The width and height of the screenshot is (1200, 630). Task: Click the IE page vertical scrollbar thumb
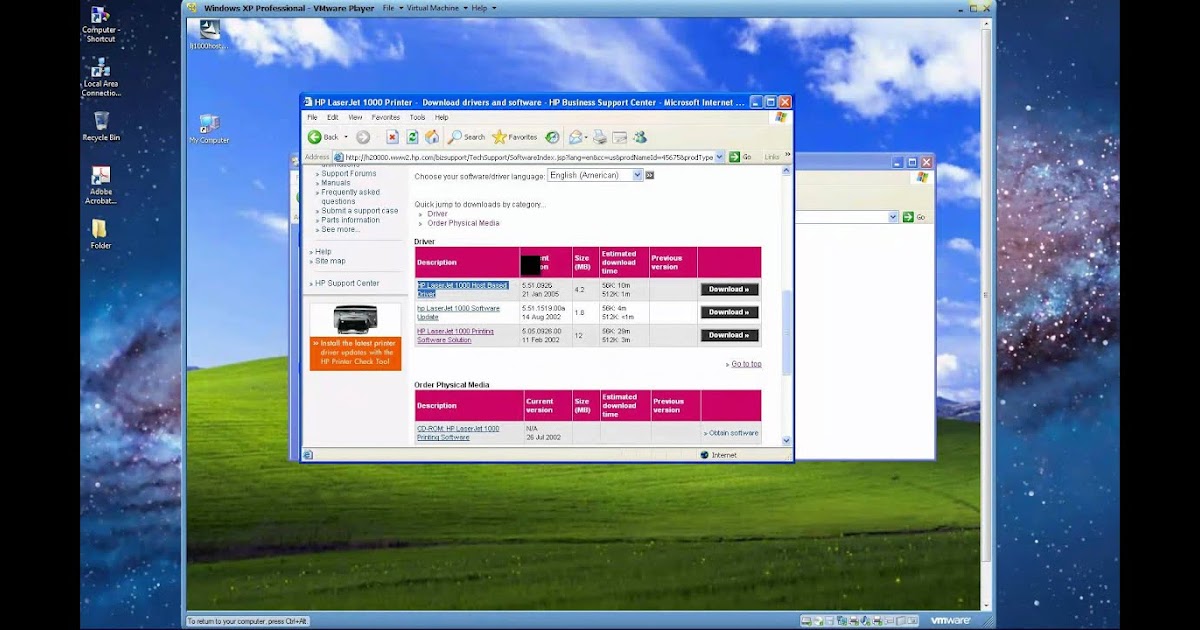tap(786, 333)
